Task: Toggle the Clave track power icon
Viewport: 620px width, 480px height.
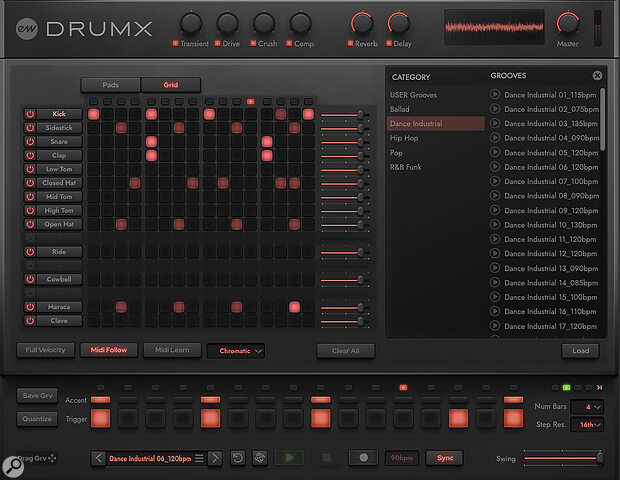Action: [30, 321]
